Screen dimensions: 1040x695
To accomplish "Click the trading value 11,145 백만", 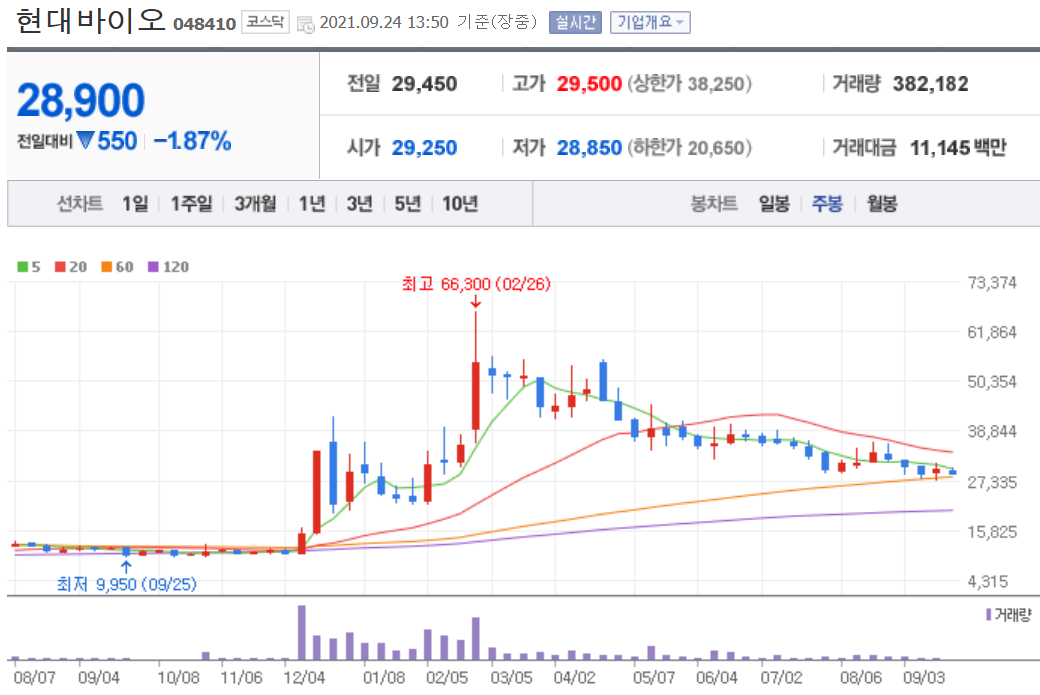I will (958, 147).
